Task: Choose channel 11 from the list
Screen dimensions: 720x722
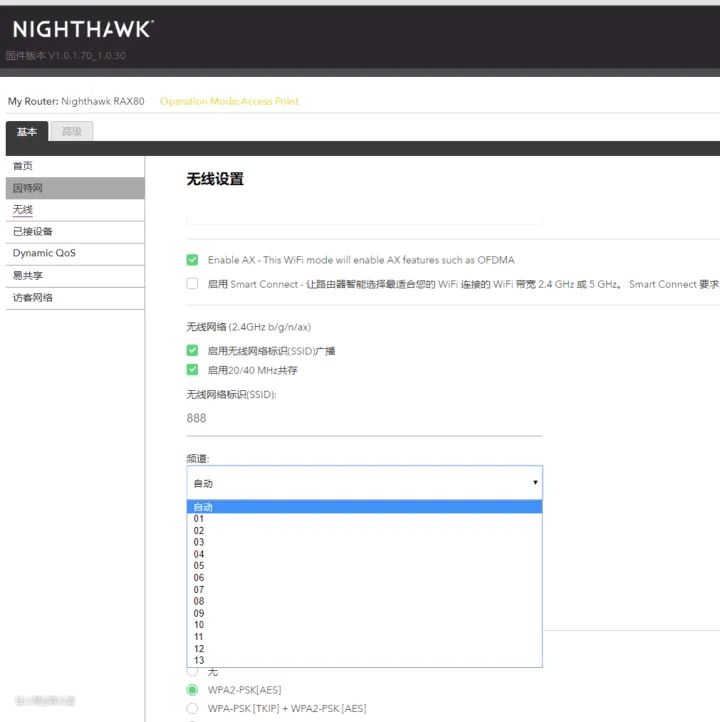Action: 365,636
